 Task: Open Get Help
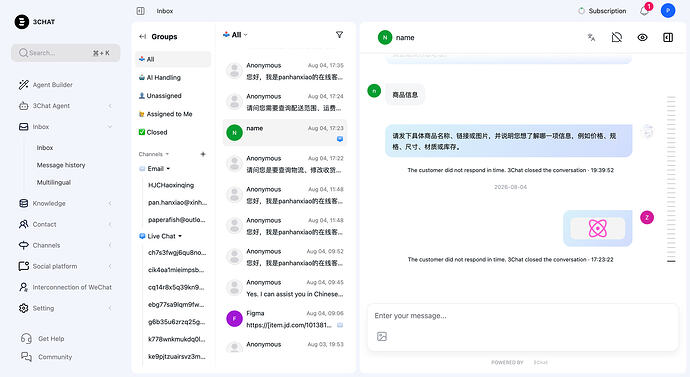pos(43,339)
